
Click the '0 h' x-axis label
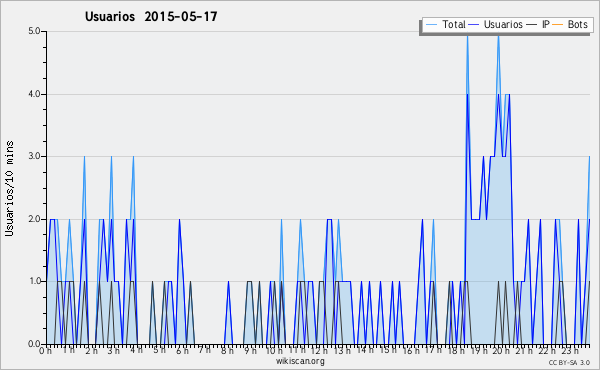click(x=46, y=351)
